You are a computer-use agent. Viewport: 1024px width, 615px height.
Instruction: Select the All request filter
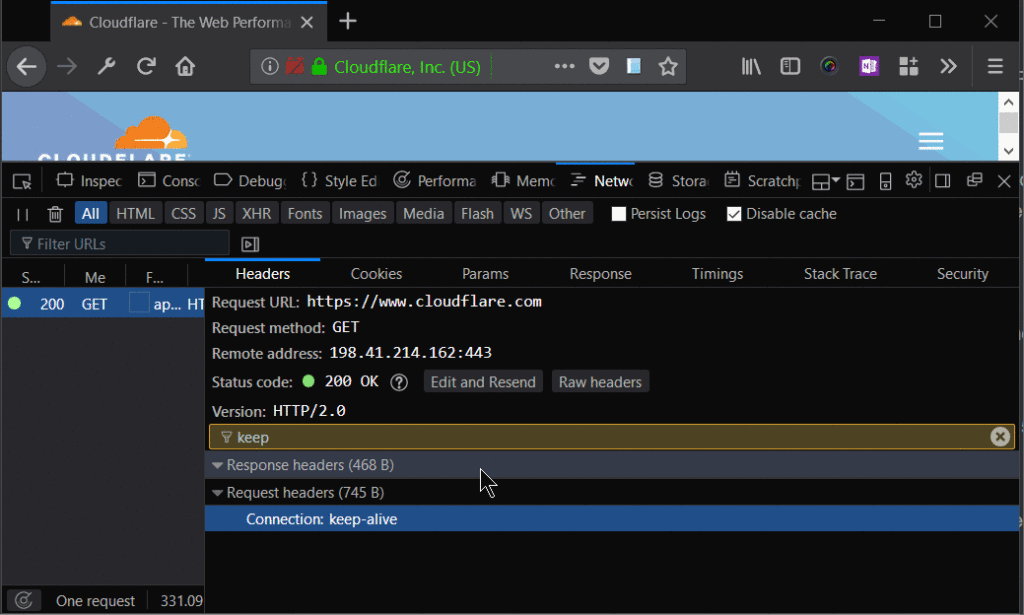pos(90,213)
